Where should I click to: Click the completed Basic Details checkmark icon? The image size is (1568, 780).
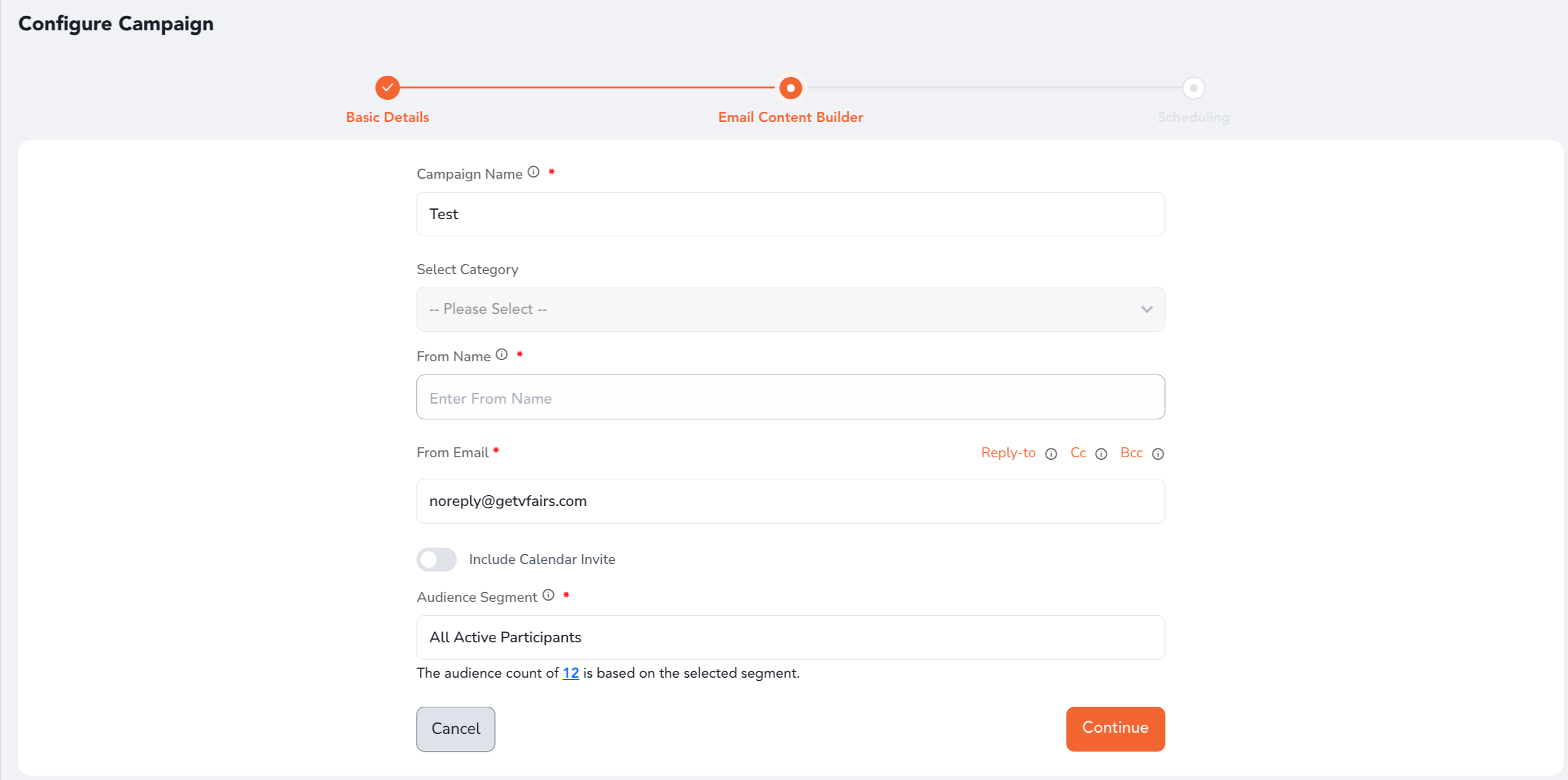coord(387,88)
